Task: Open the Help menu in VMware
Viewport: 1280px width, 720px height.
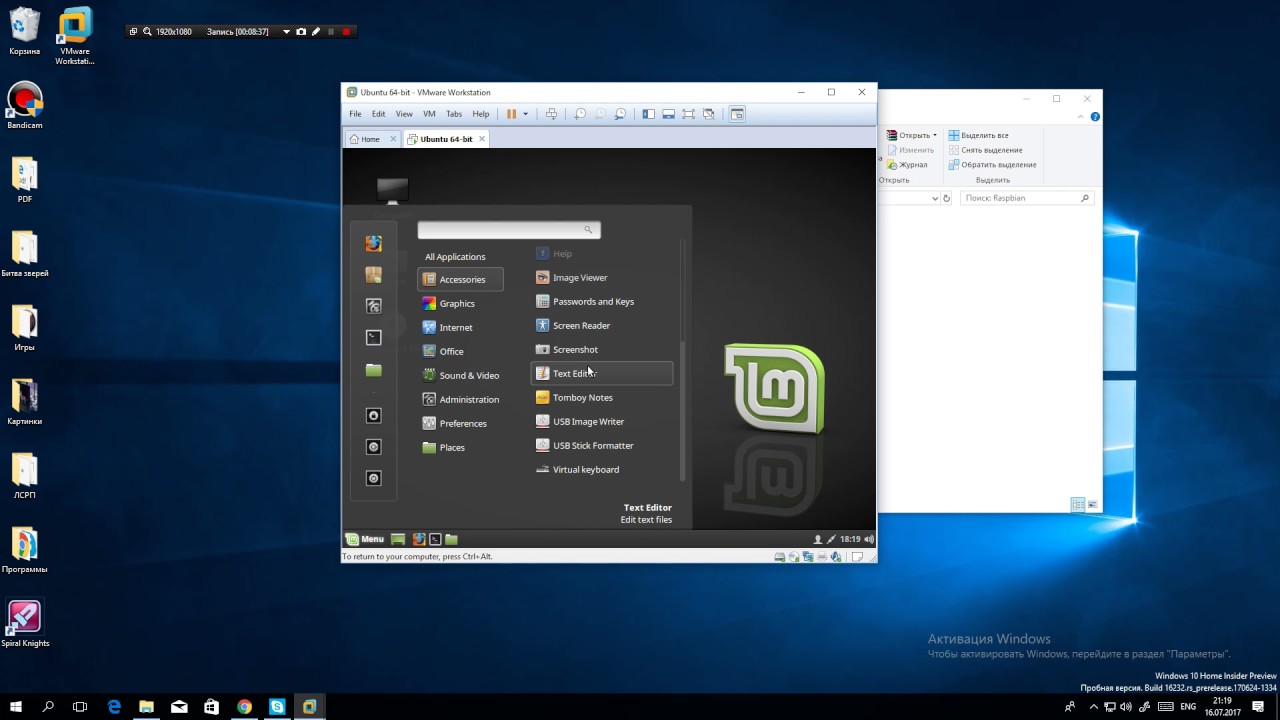Action: [x=481, y=114]
